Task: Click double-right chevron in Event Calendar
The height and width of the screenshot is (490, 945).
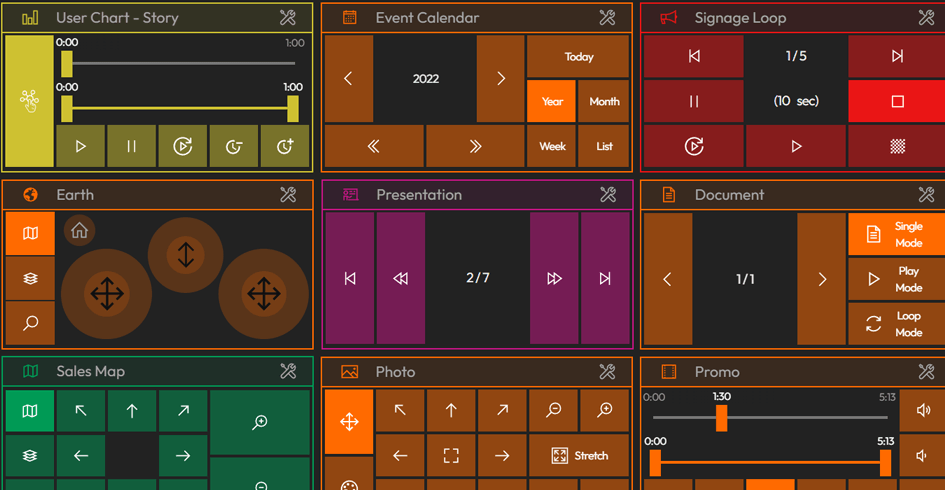Action: point(475,146)
